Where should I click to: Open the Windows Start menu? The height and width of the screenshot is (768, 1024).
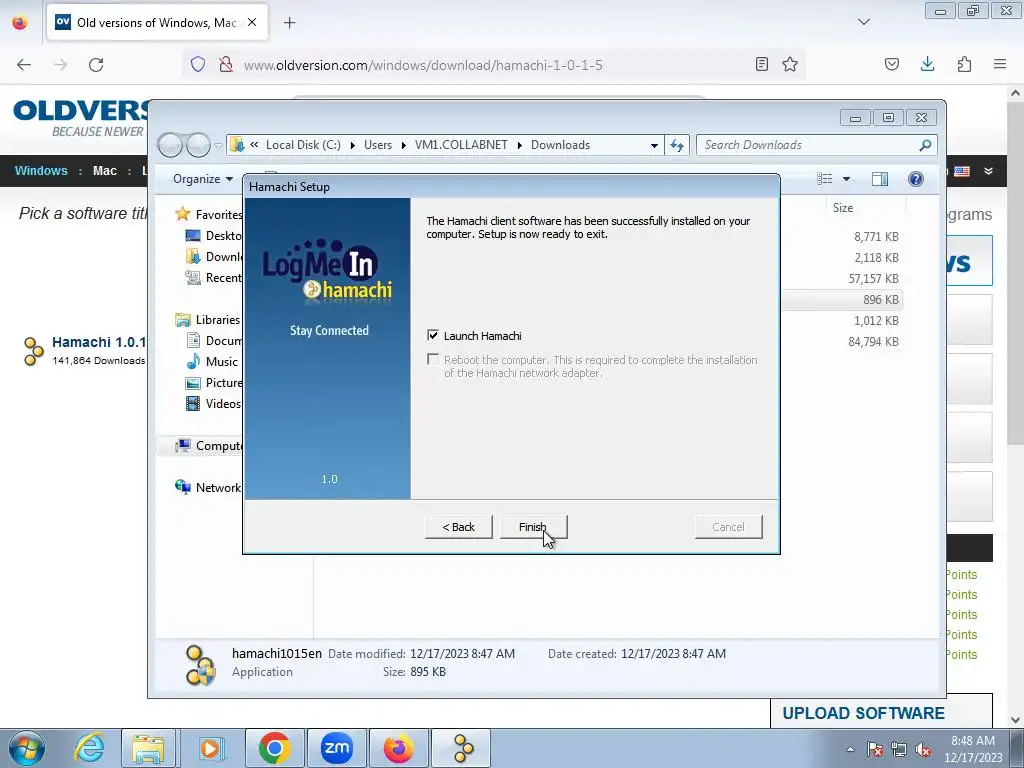coord(26,748)
